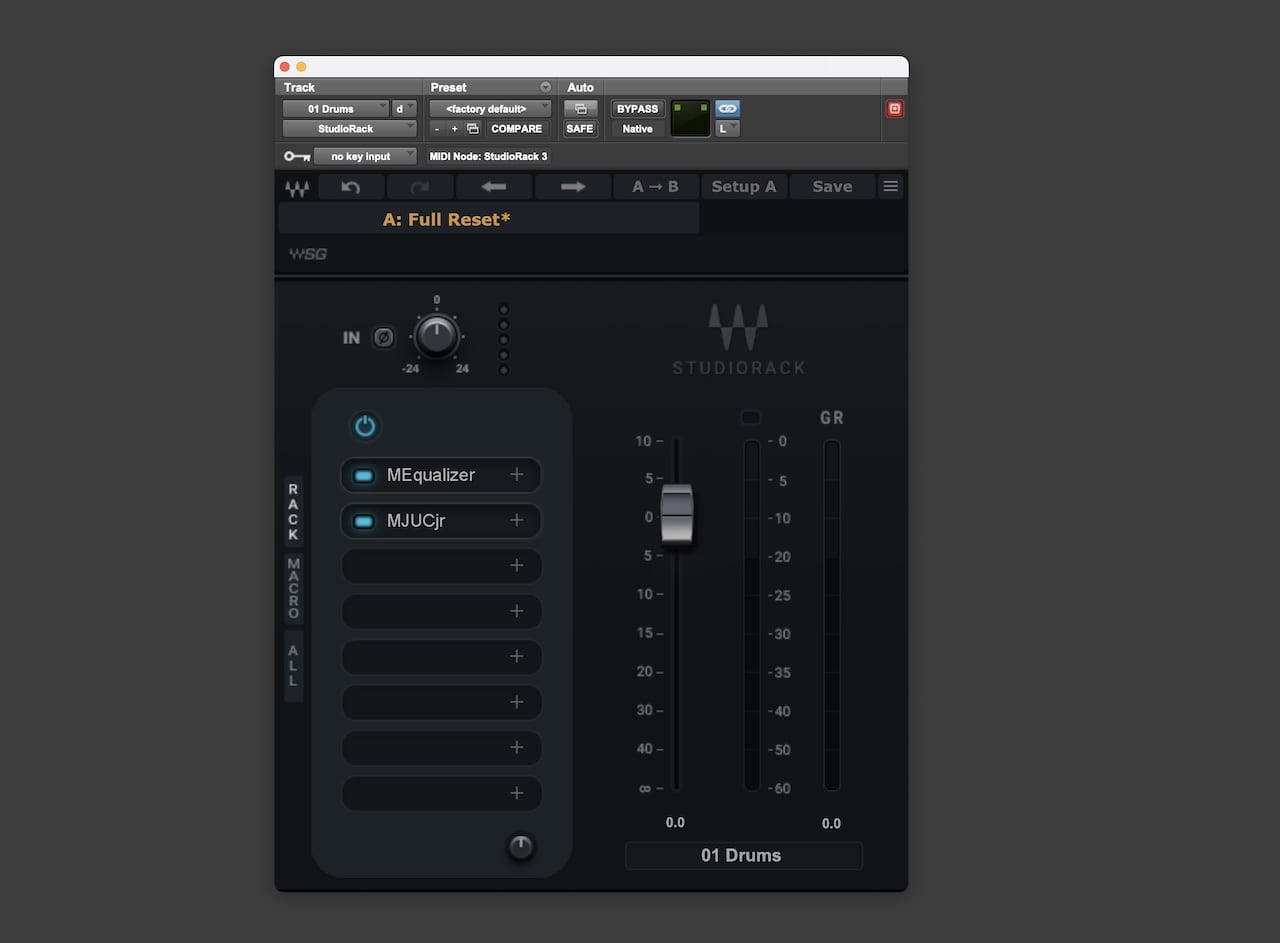Click the left preset navigation arrow
This screenshot has width=1280, height=943.
pyautogui.click(x=493, y=186)
